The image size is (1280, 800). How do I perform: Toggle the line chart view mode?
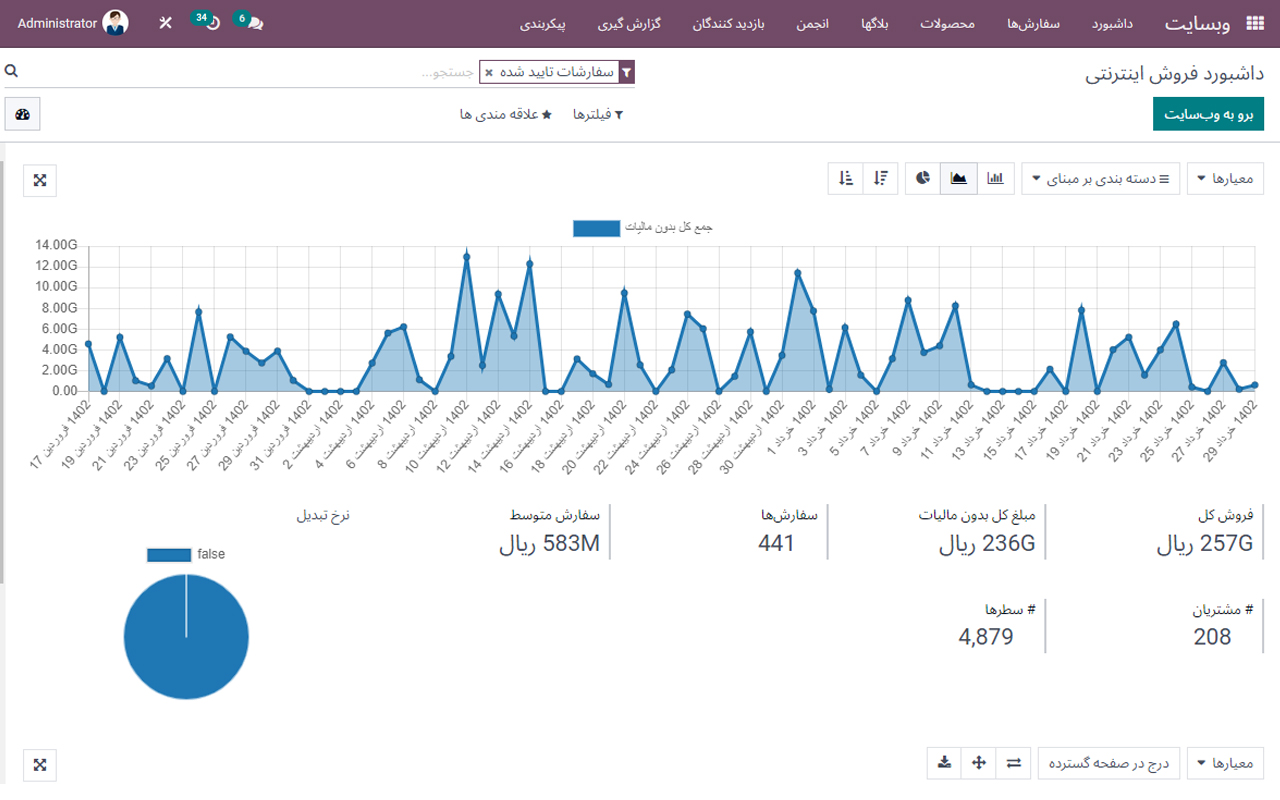pos(957,178)
